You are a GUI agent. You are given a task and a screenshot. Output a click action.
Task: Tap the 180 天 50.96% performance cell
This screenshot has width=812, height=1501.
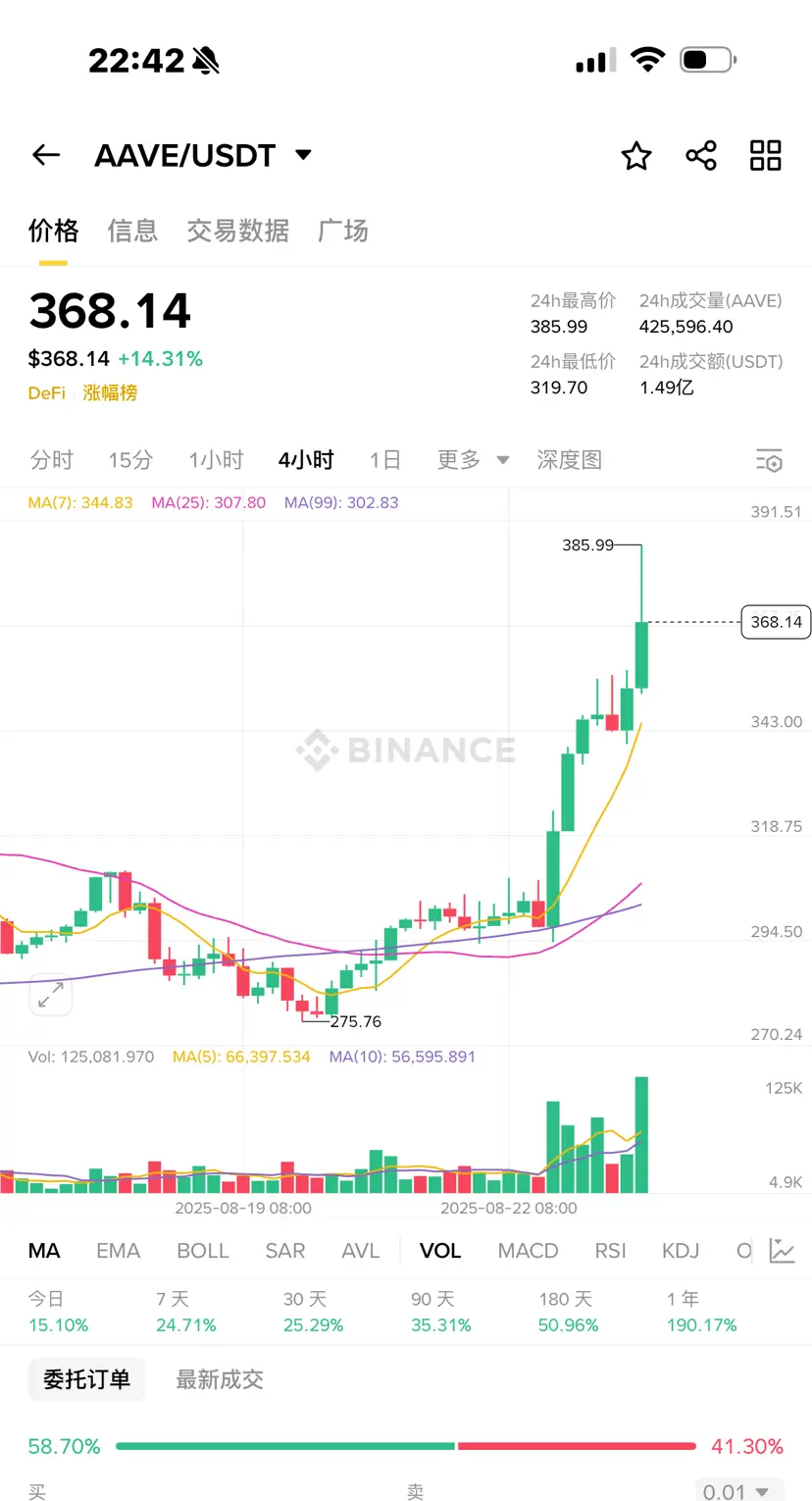tap(569, 1312)
